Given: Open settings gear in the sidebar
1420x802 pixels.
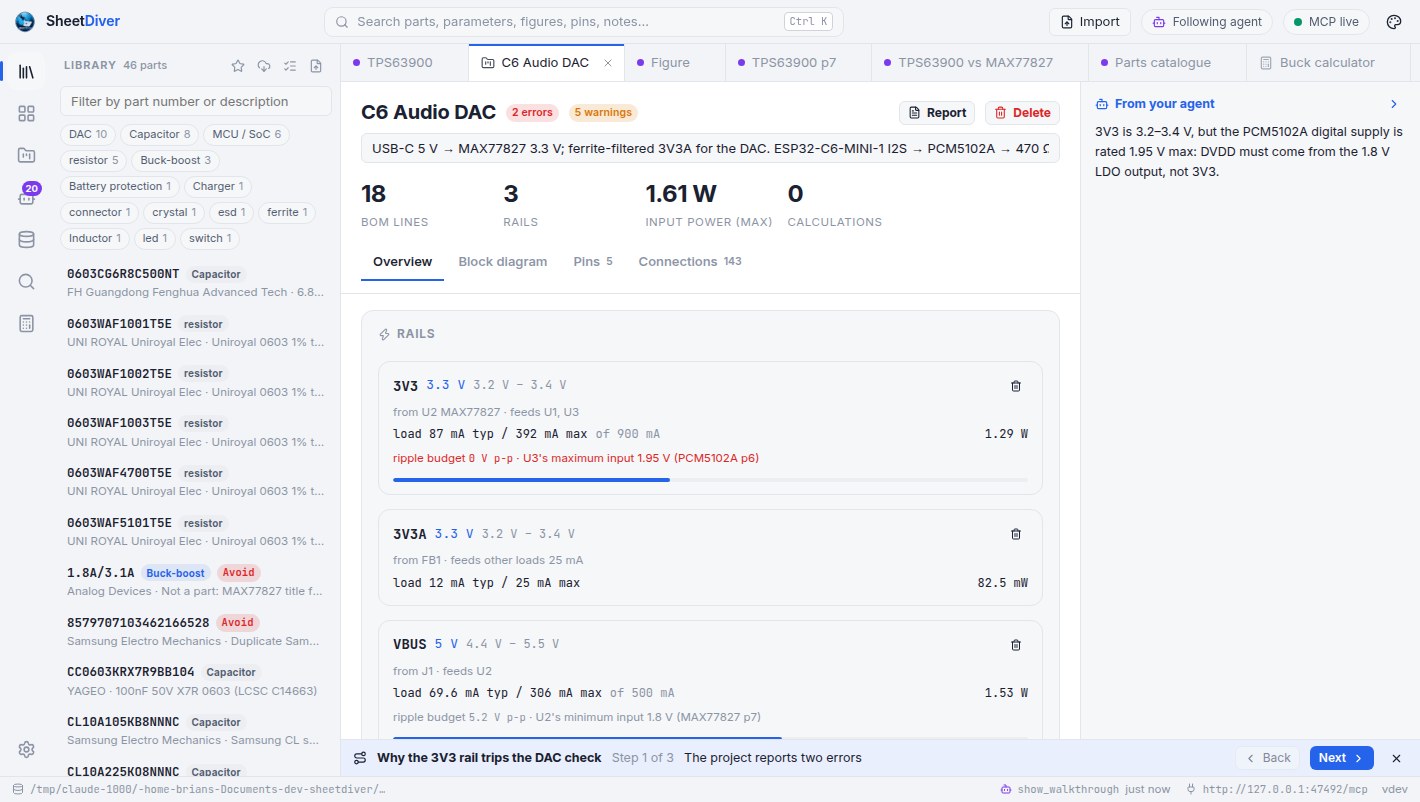Looking at the screenshot, I should point(27,749).
